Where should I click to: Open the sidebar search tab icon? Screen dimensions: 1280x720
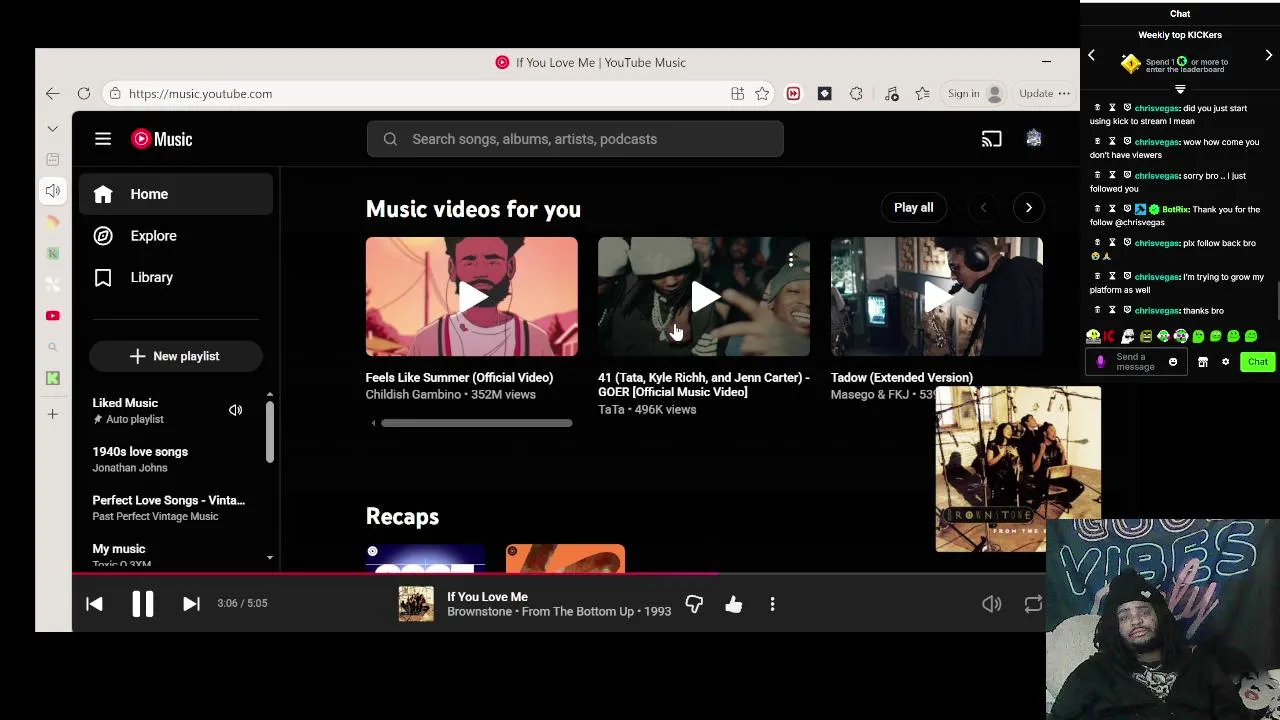pos(53,347)
